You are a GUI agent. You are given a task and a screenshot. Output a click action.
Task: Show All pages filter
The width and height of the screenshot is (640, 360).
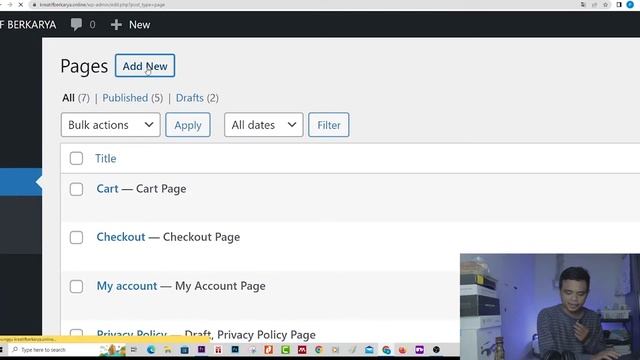pos(76,98)
